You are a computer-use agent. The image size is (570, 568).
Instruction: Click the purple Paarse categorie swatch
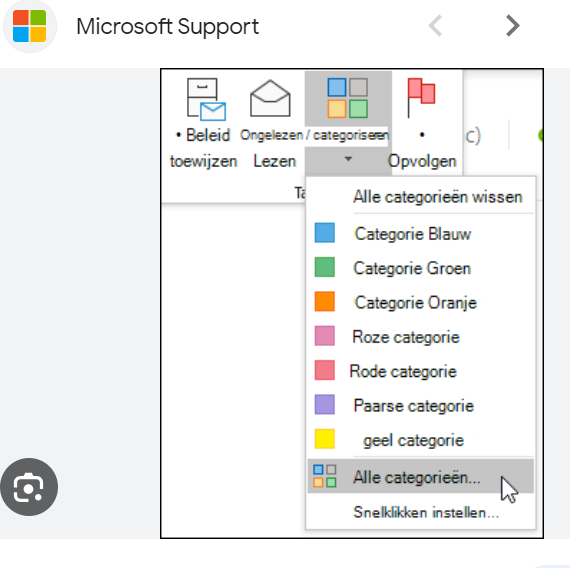[x=325, y=405]
